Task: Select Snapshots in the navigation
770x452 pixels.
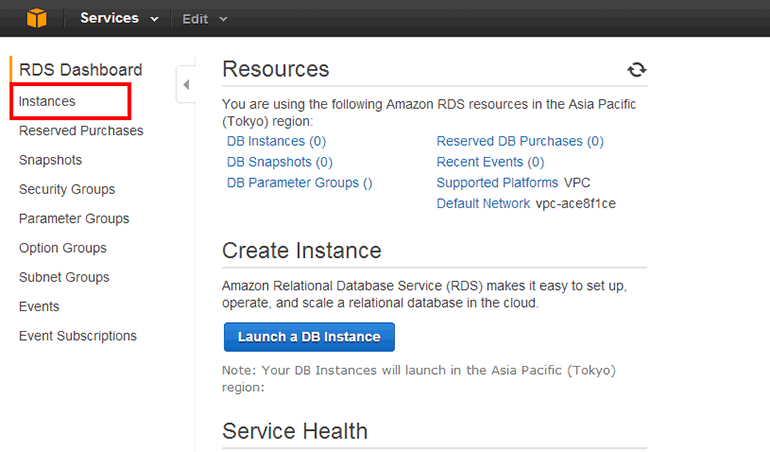Action: [50, 160]
